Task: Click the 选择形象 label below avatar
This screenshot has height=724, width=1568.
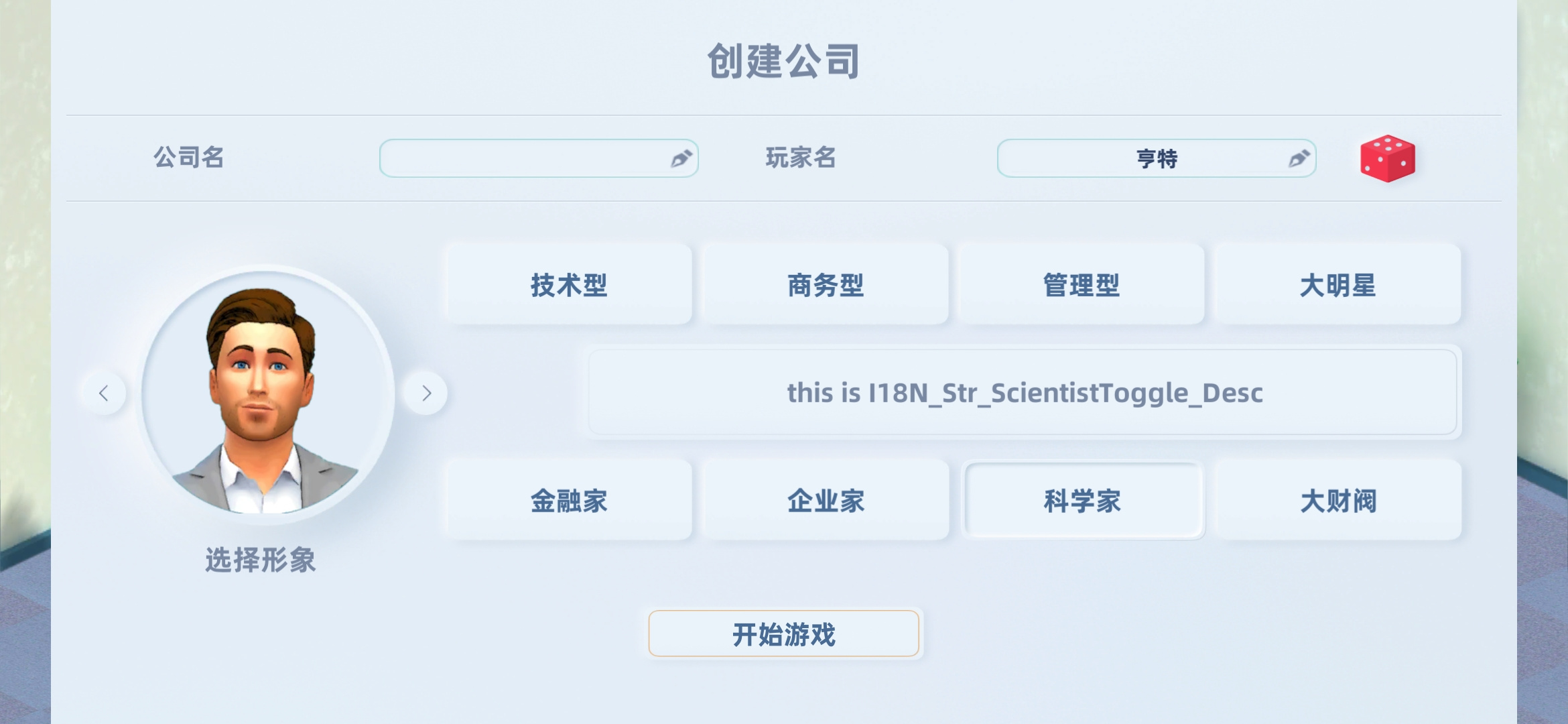Action: click(261, 560)
